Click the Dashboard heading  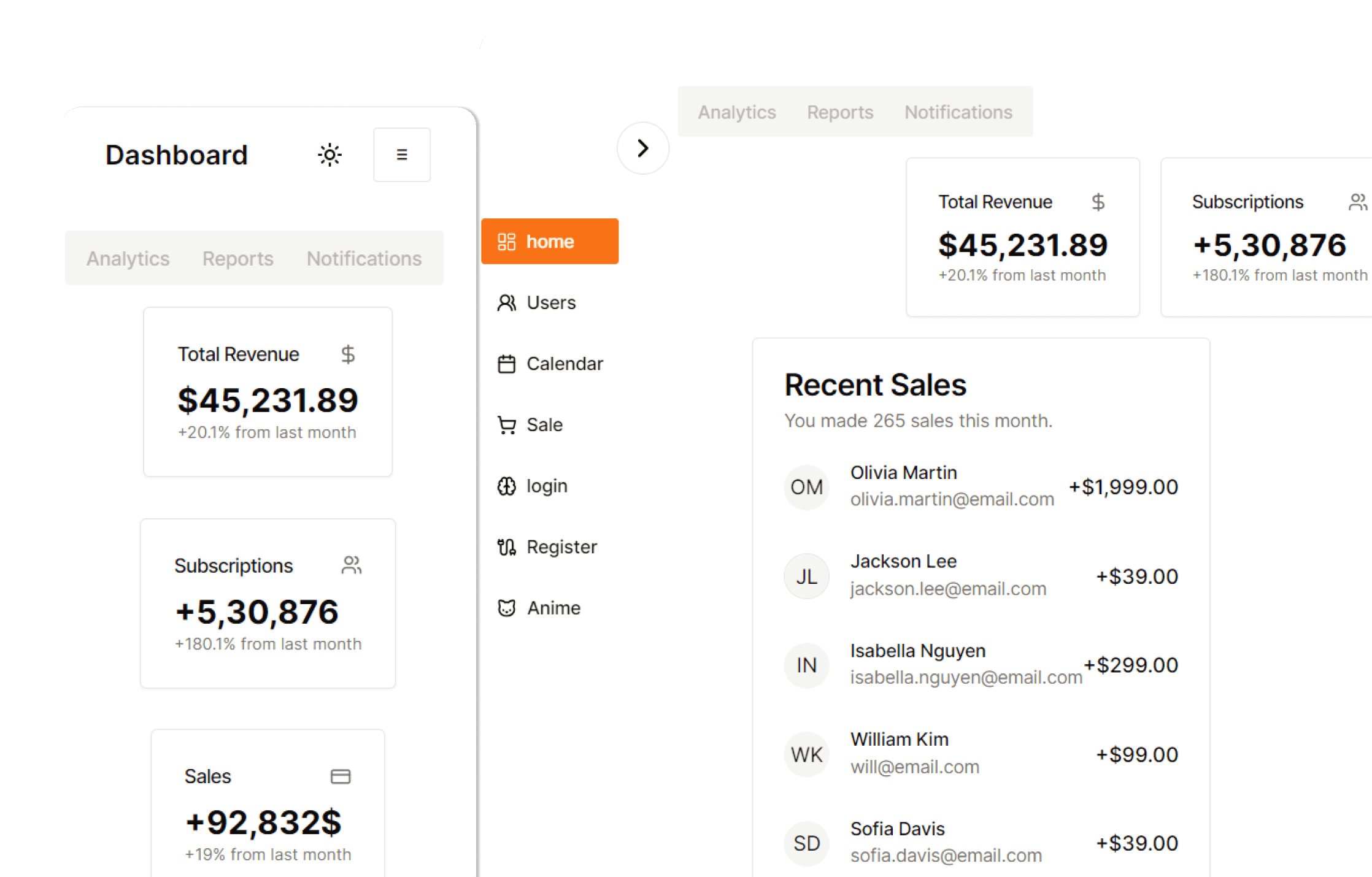(x=176, y=155)
